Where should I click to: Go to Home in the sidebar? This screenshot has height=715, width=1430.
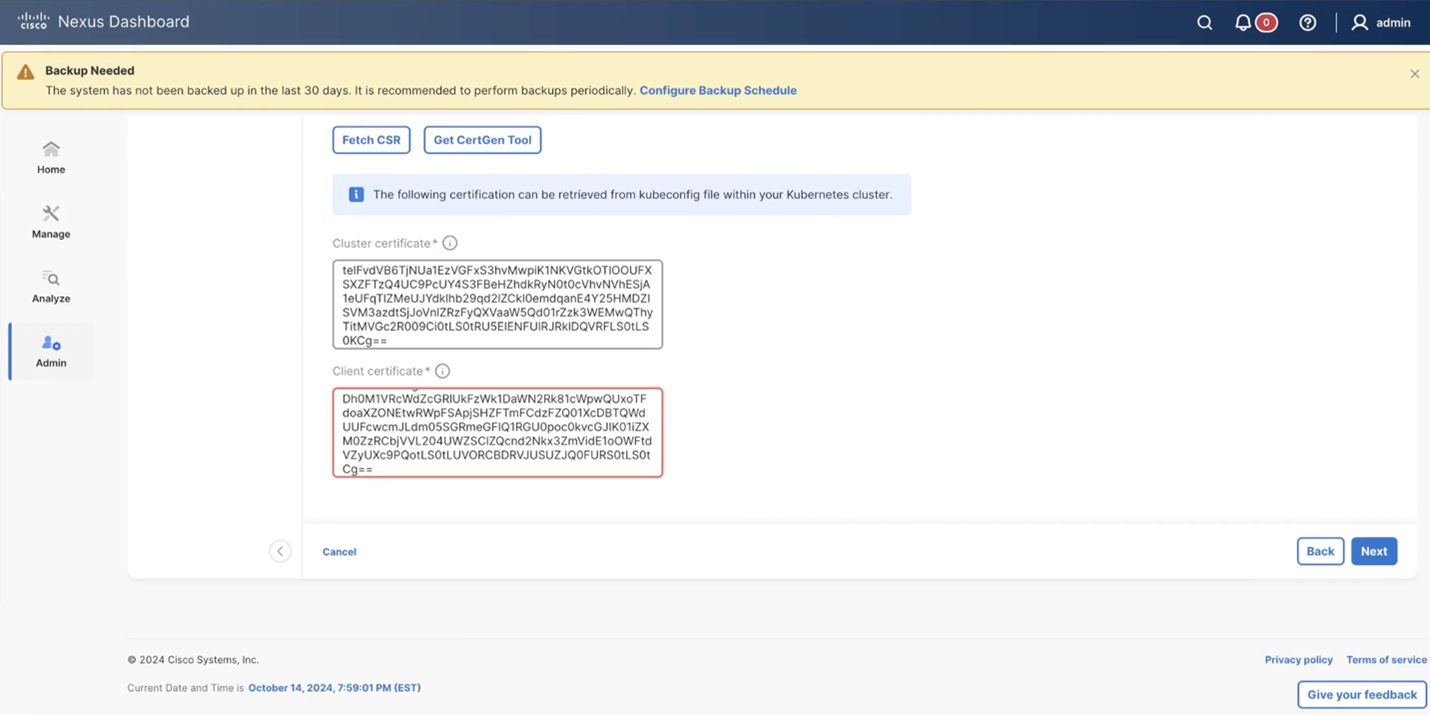(51, 157)
